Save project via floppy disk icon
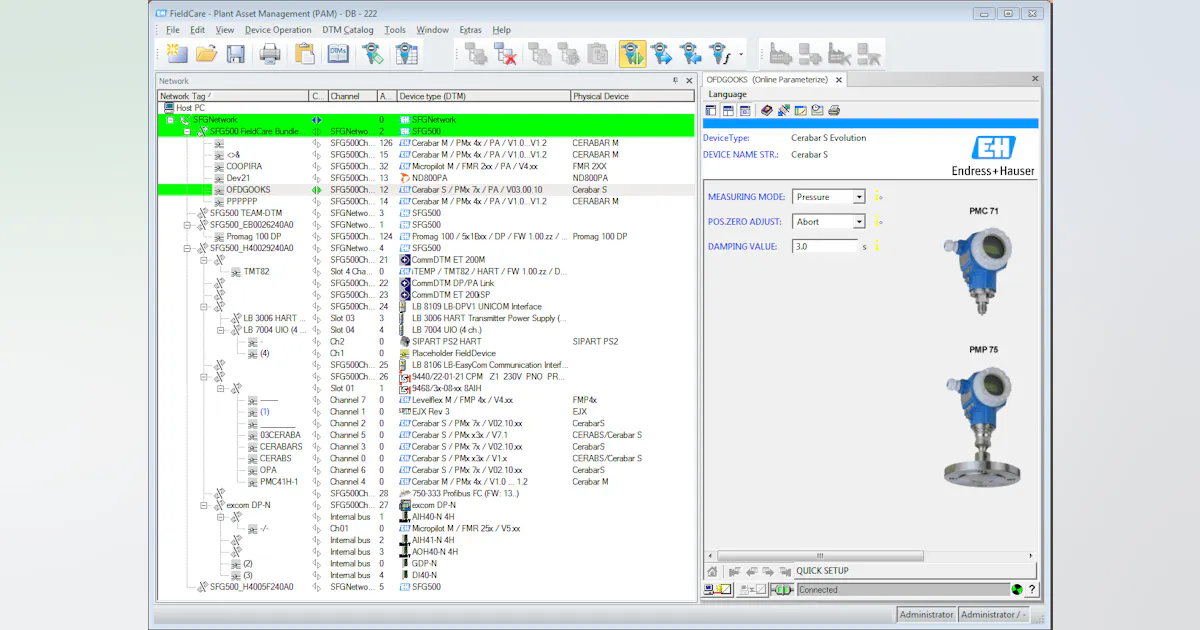 [236, 54]
